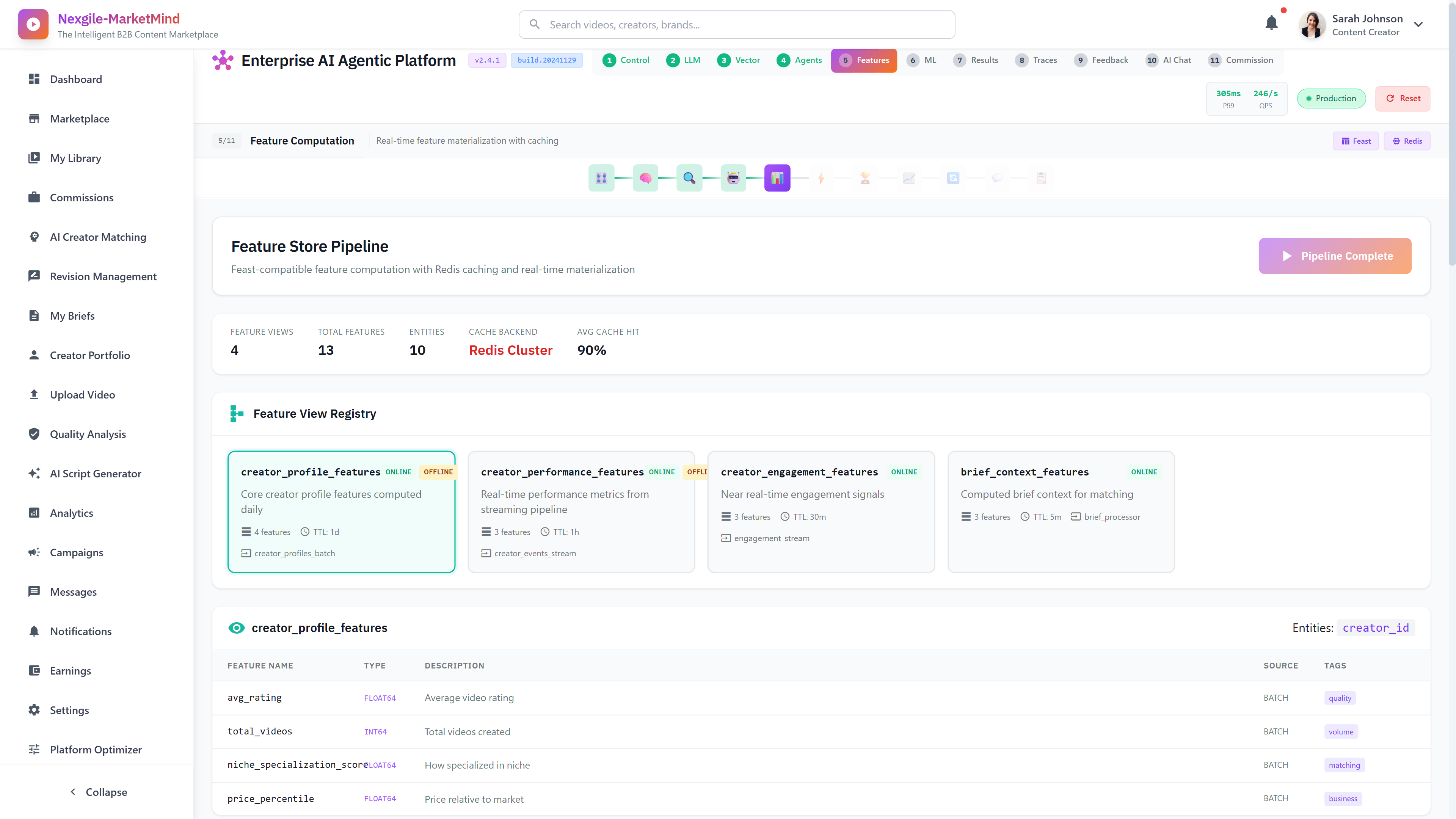This screenshot has height=819, width=1456.
Task: Click the lightning bolt ML pipeline step icon
Action: point(821,177)
